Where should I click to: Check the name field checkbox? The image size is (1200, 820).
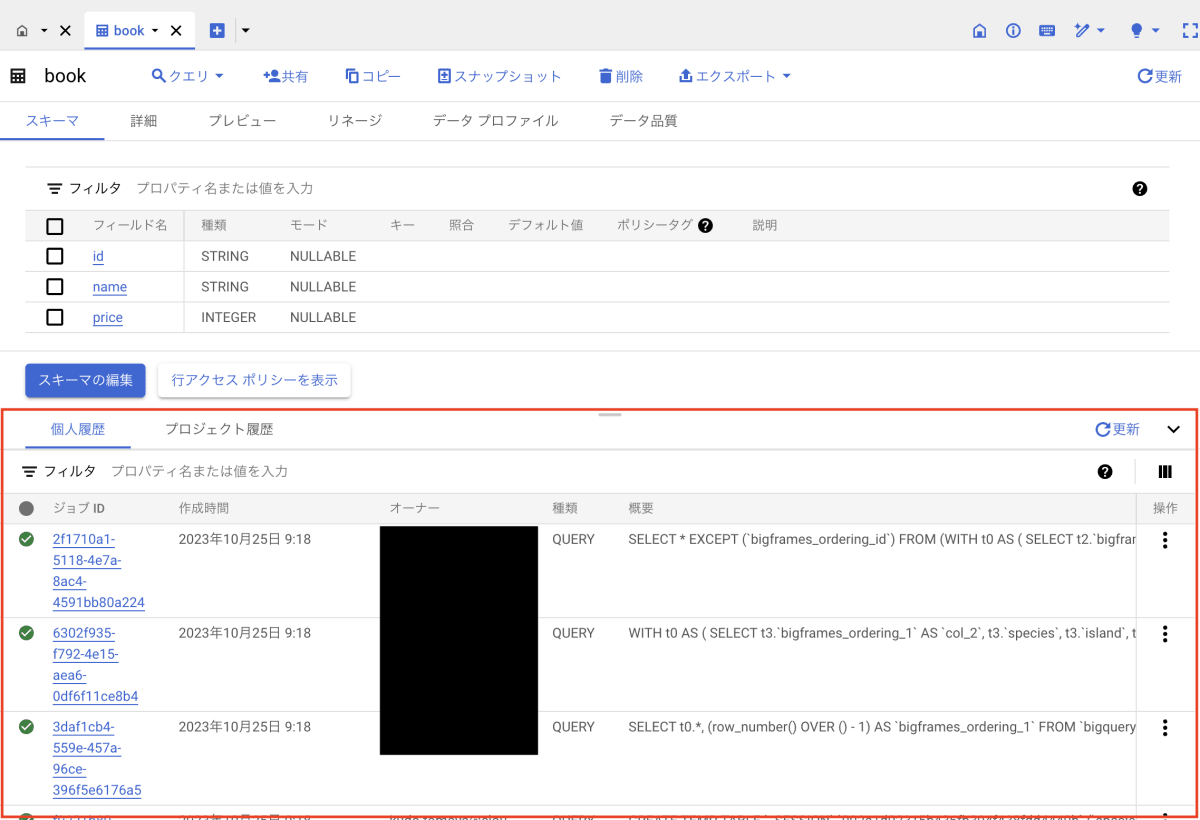pos(55,287)
